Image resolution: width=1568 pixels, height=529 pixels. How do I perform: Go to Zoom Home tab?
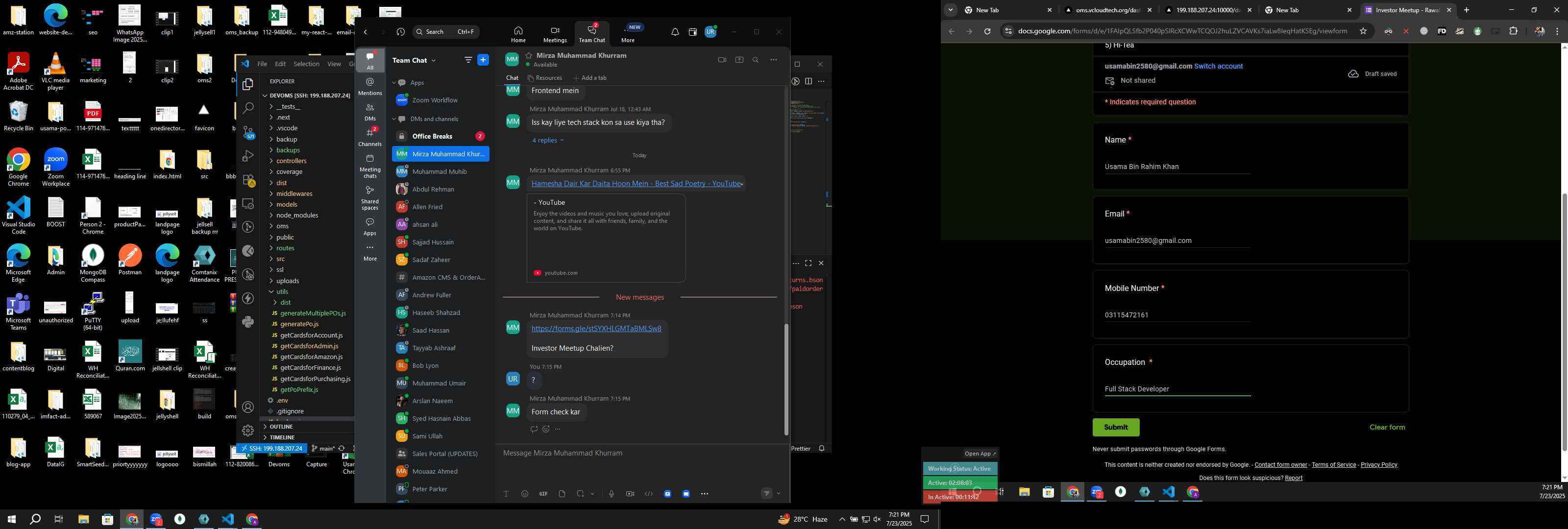[x=518, y=34]
